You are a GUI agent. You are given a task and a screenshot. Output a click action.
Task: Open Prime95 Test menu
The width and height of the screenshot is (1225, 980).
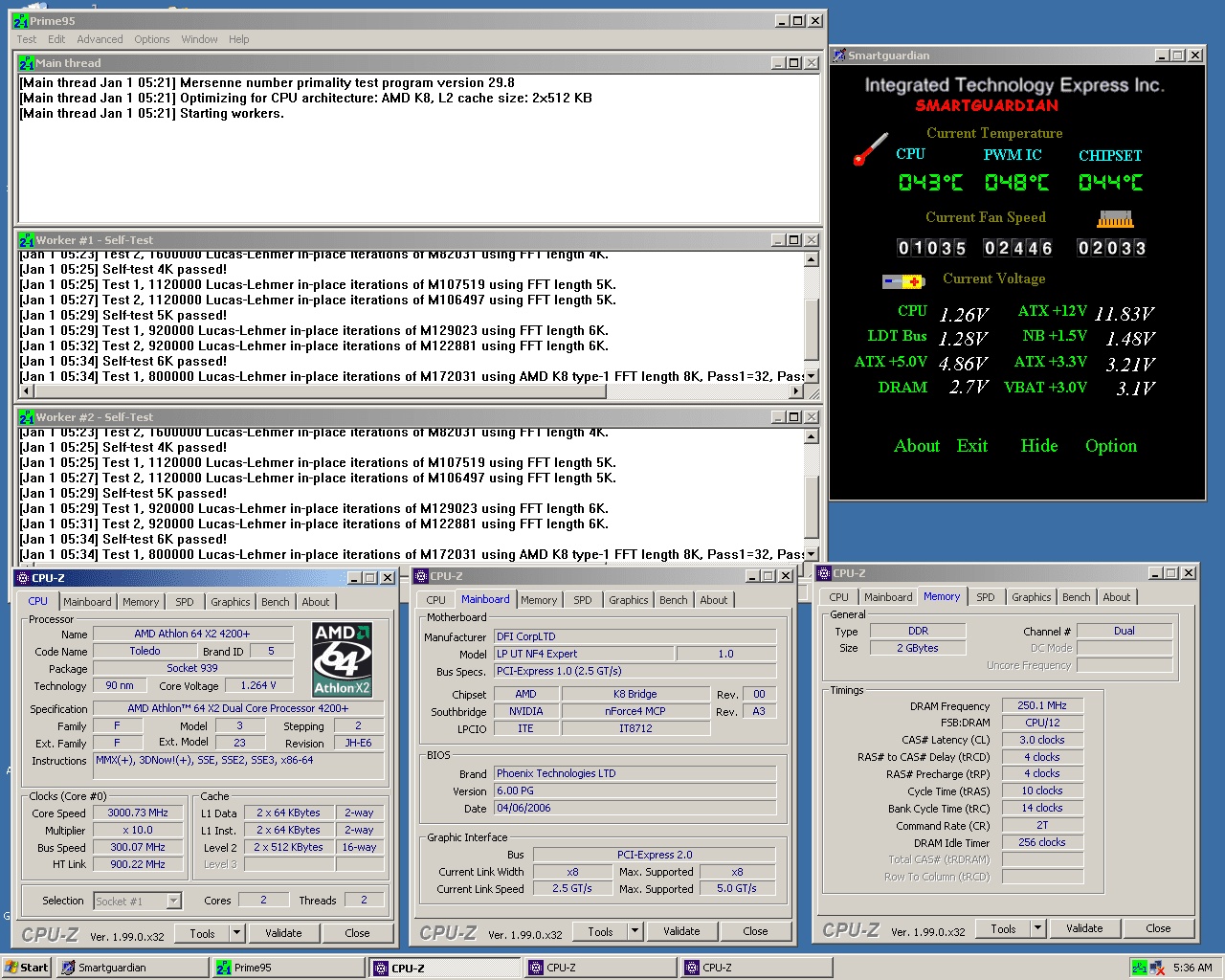27,39
